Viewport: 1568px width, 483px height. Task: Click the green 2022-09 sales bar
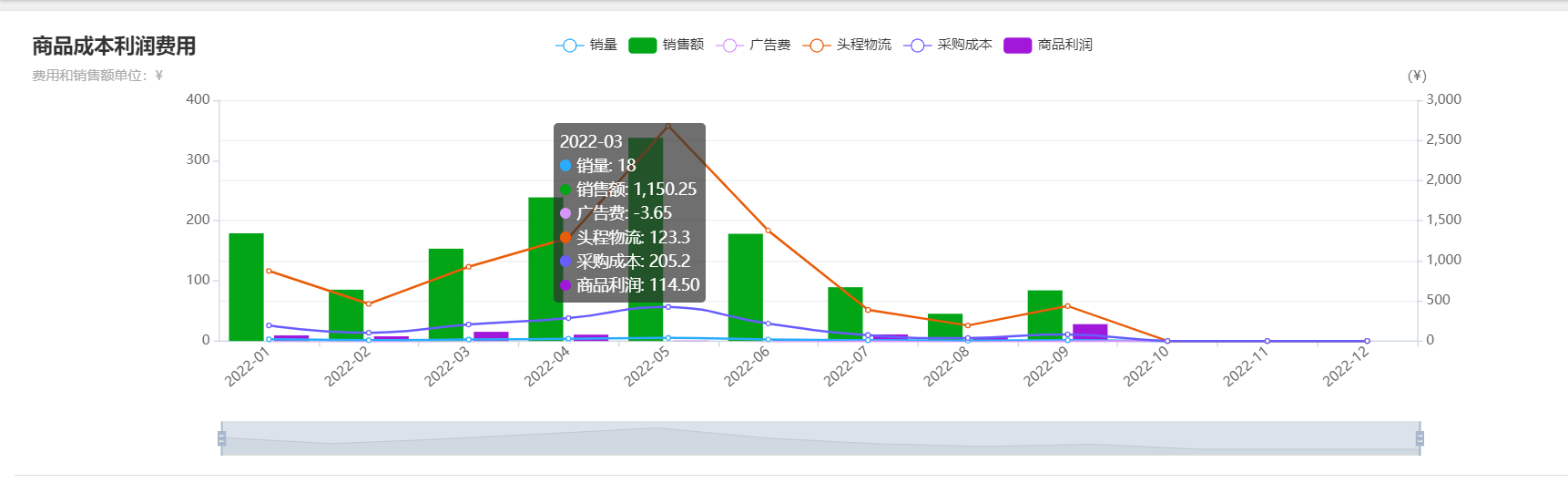point(1045,315)
